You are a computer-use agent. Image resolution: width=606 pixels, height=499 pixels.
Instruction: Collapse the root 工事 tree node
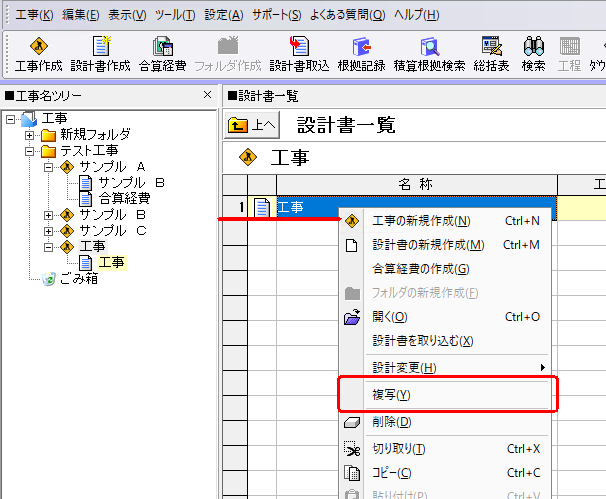coord(11,119)
